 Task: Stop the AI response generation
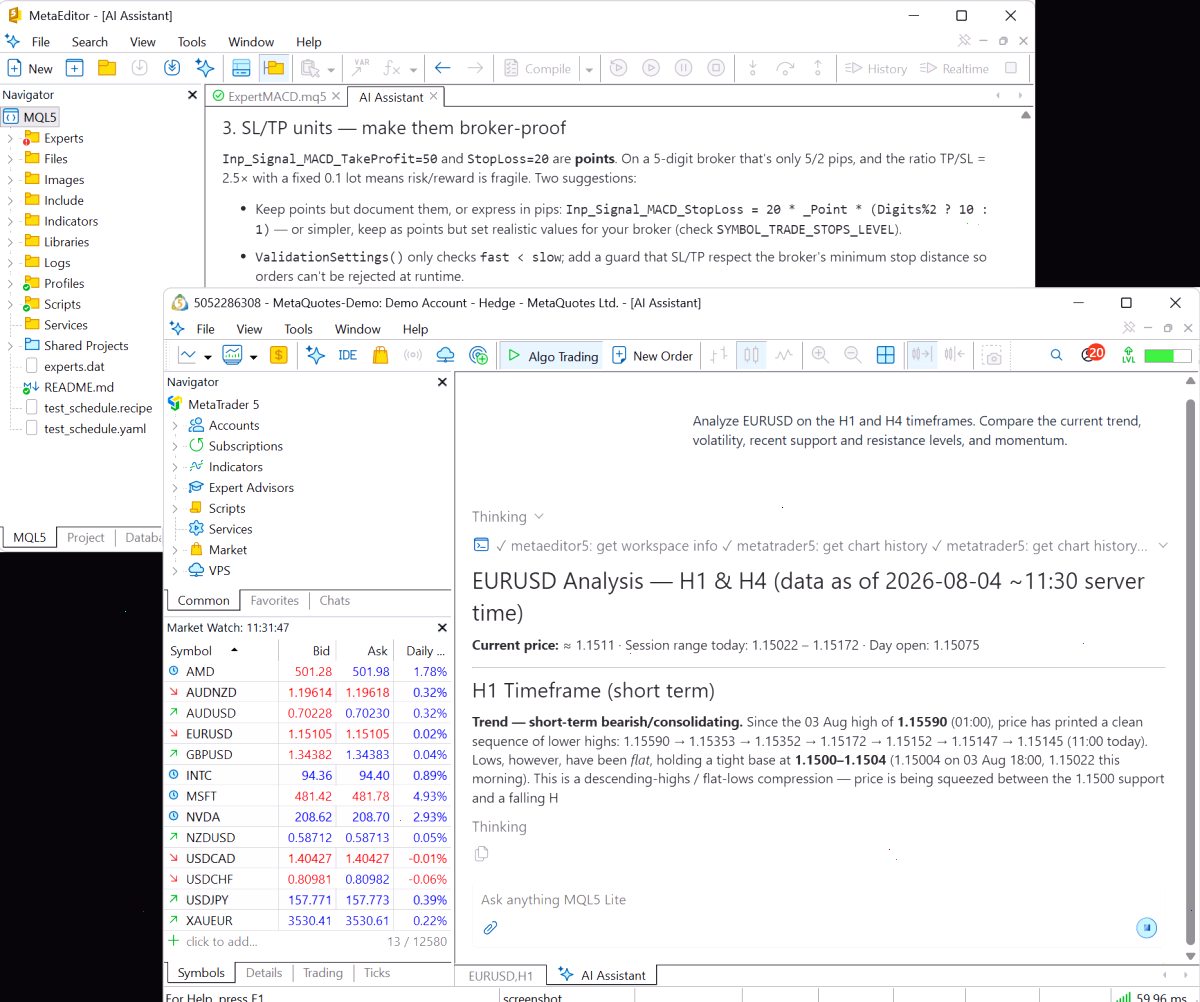pos(1147,928)
